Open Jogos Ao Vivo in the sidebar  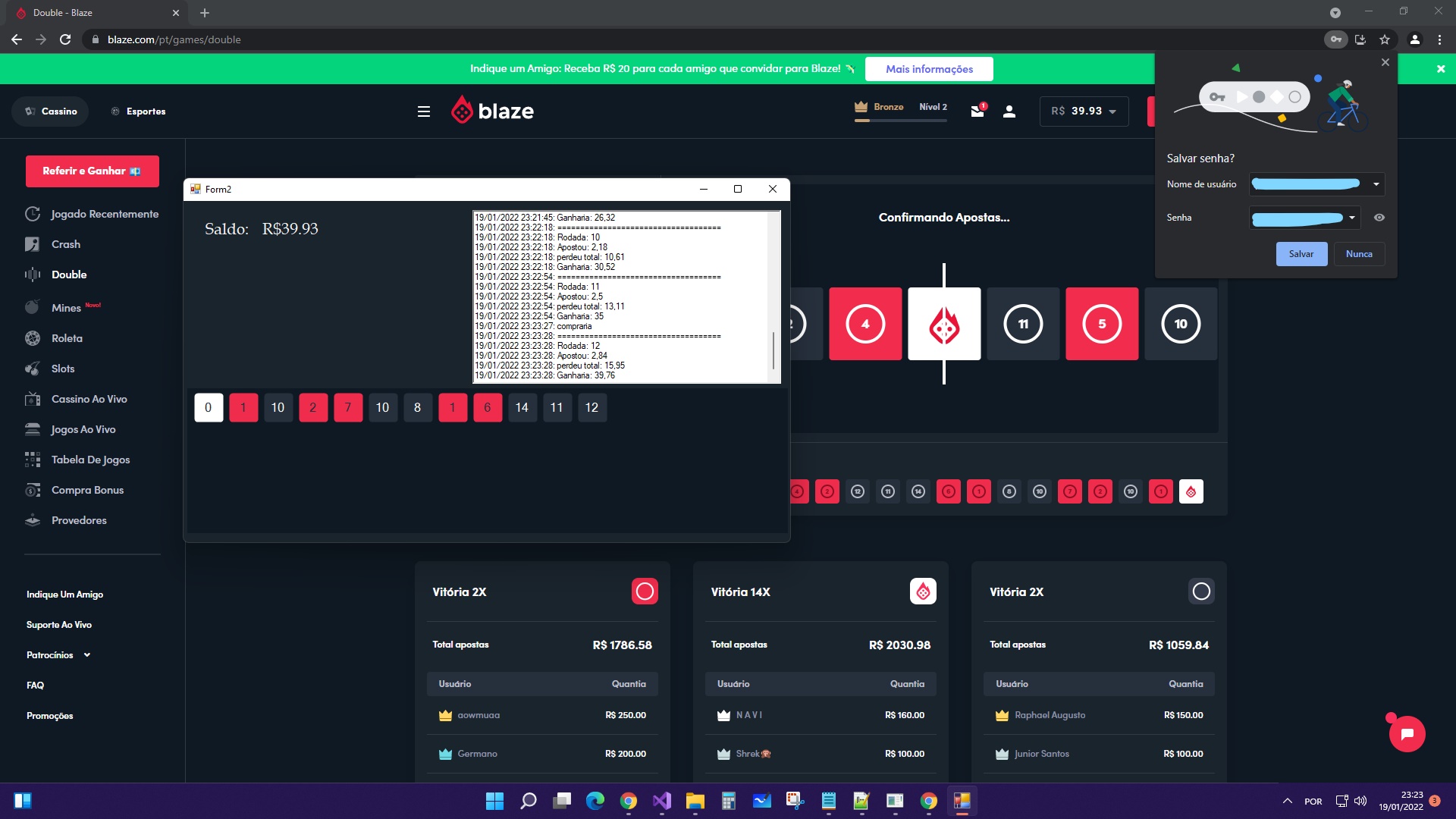tap(71, 429)
